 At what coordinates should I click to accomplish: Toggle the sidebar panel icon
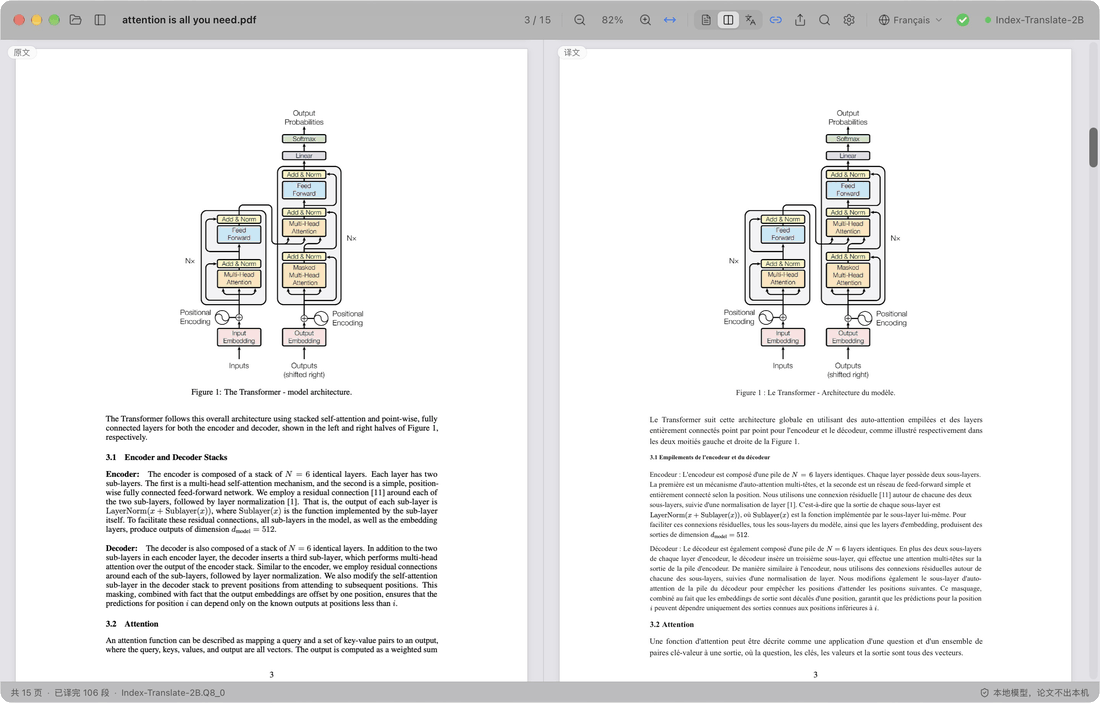point(100,20)
